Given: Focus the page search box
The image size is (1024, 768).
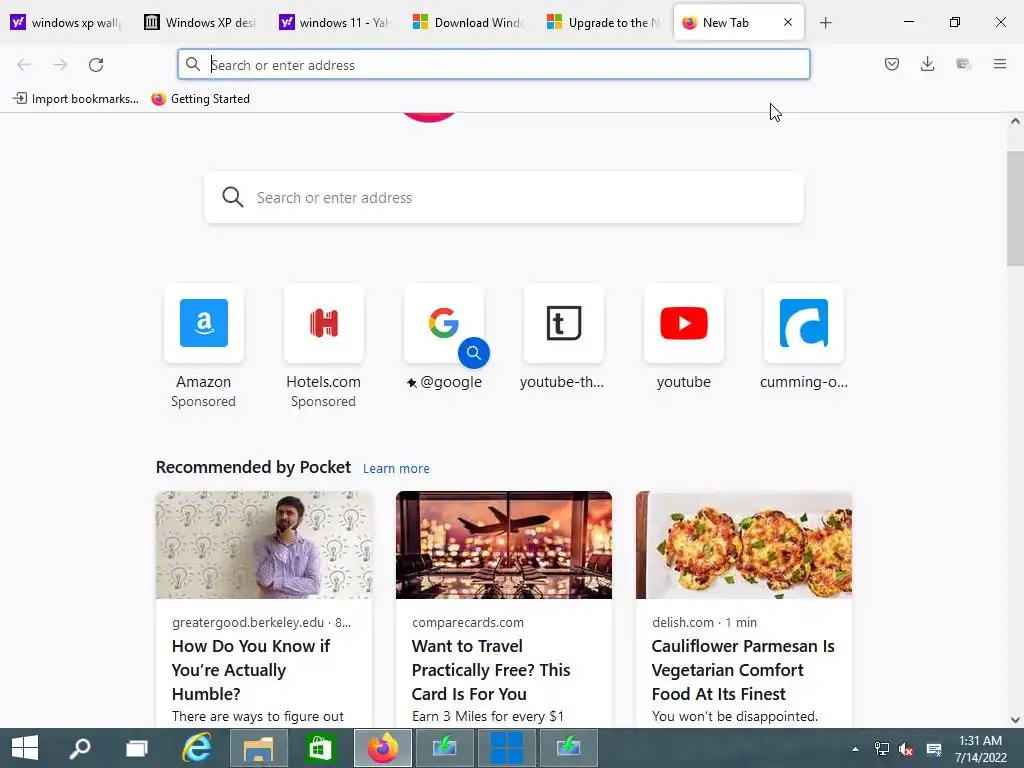Looking at the screenshot, I should coord(504,197).
